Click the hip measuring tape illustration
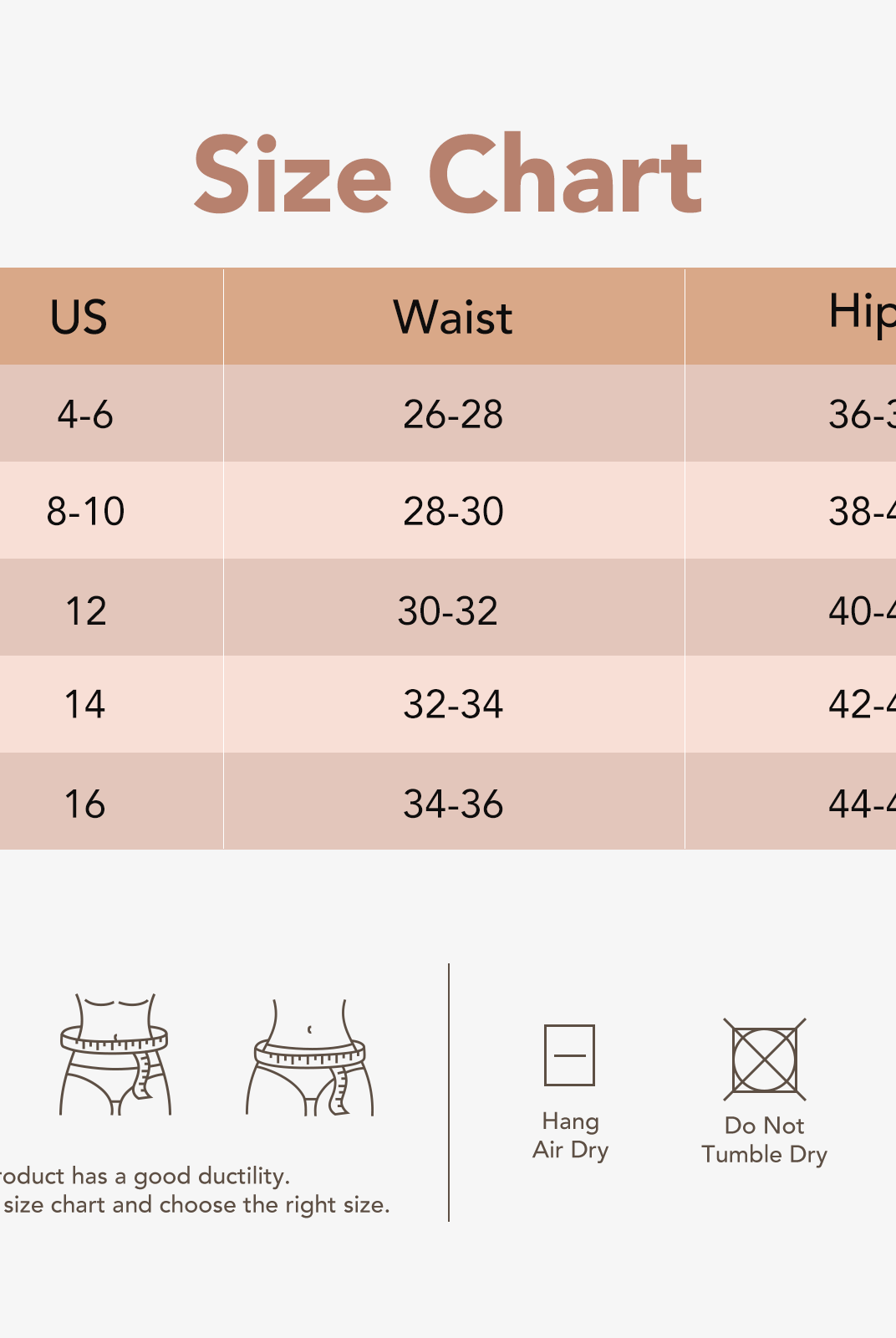Viewport: 896px width, 1338px height. point(310,1059)
